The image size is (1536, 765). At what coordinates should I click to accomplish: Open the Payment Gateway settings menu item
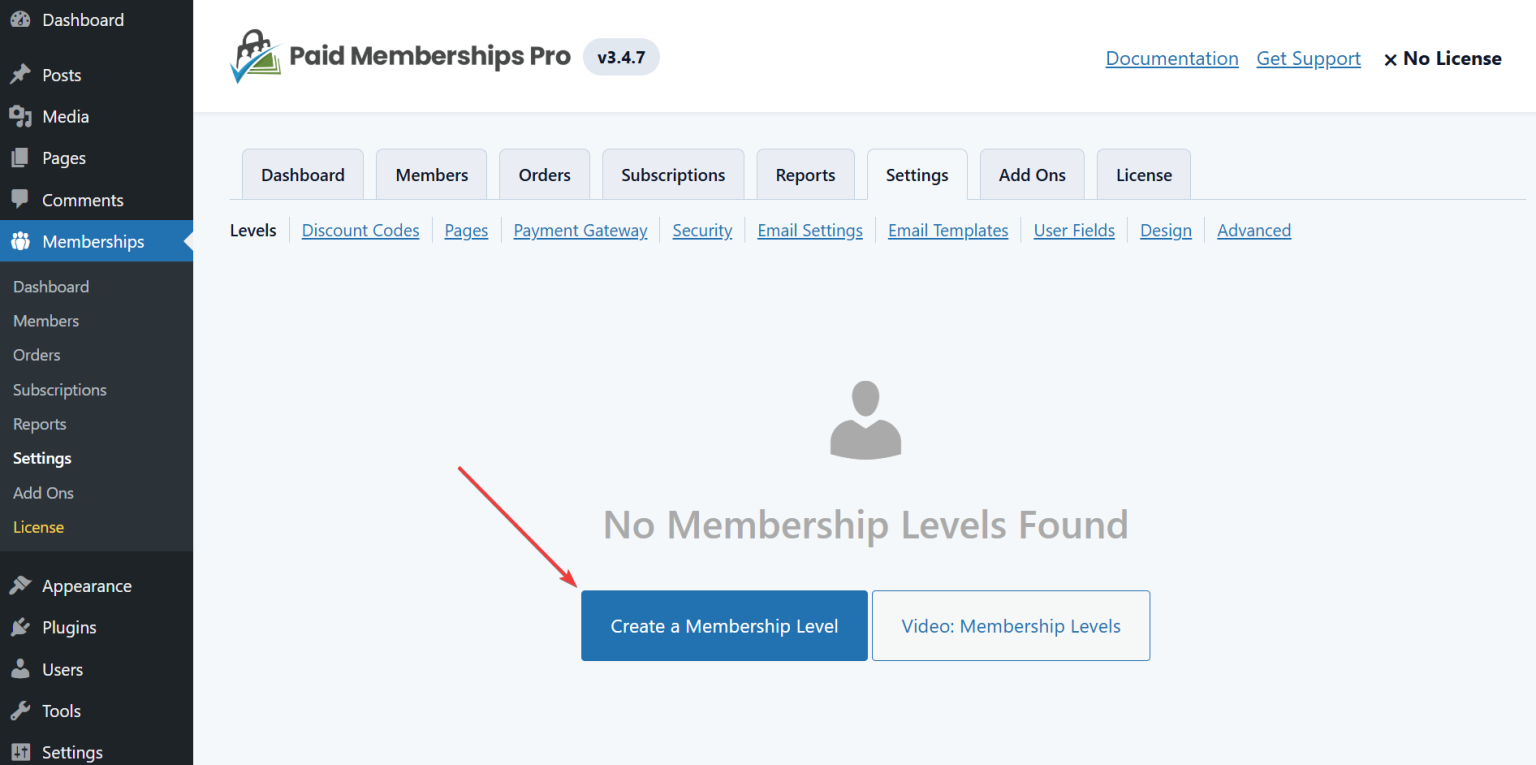tap(580, 230)
